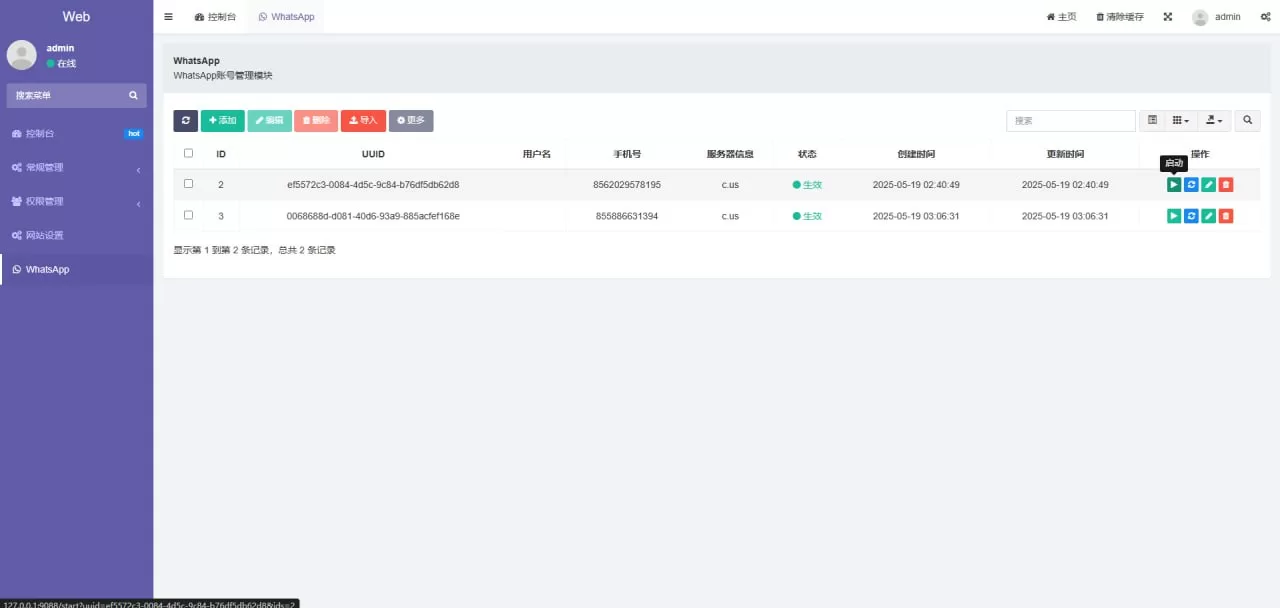
Task: Click the blue sync icon in row ID 3
Action: coord(1191,216)
